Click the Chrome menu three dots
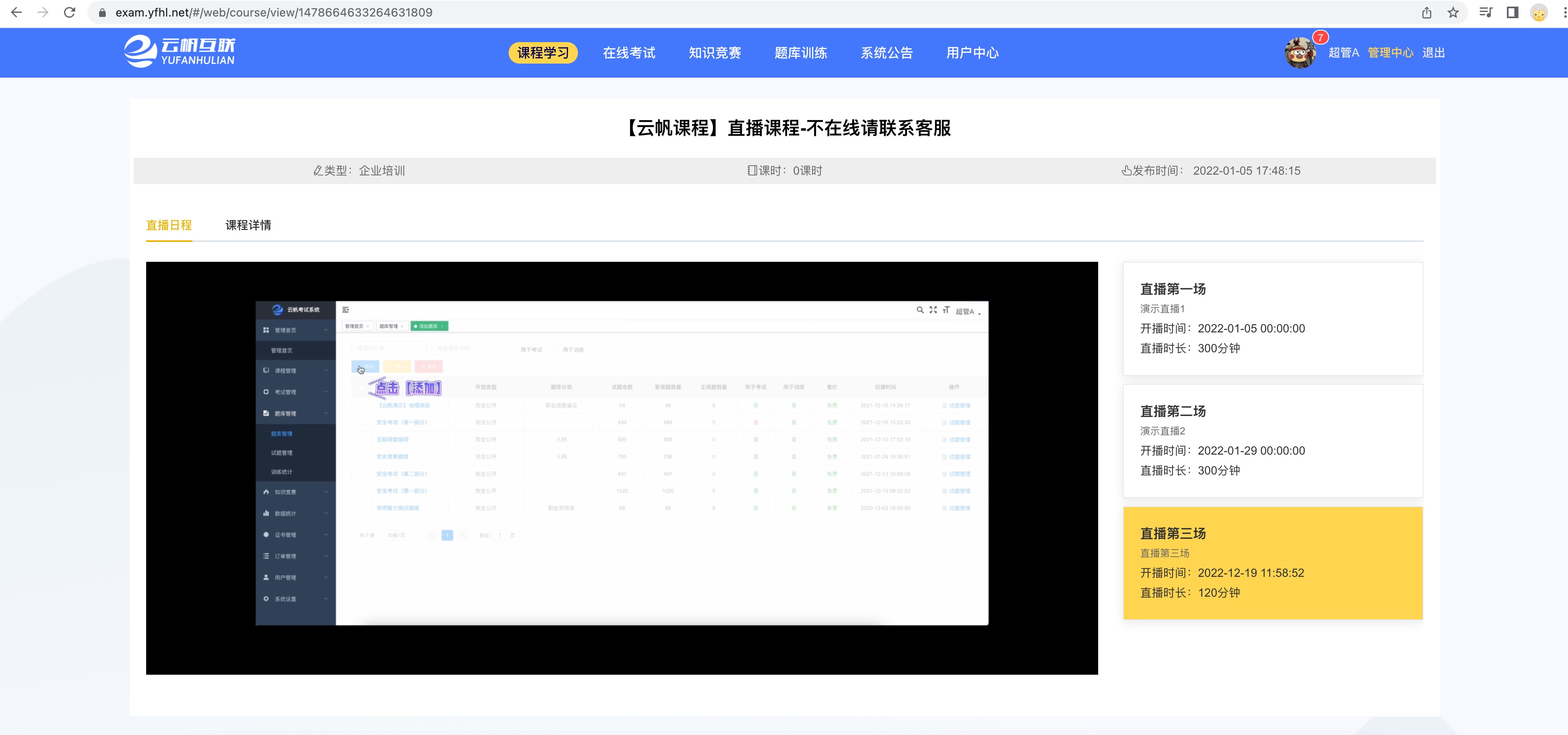This screenshot has height=735, width=1568. [x=1564, y=12]
